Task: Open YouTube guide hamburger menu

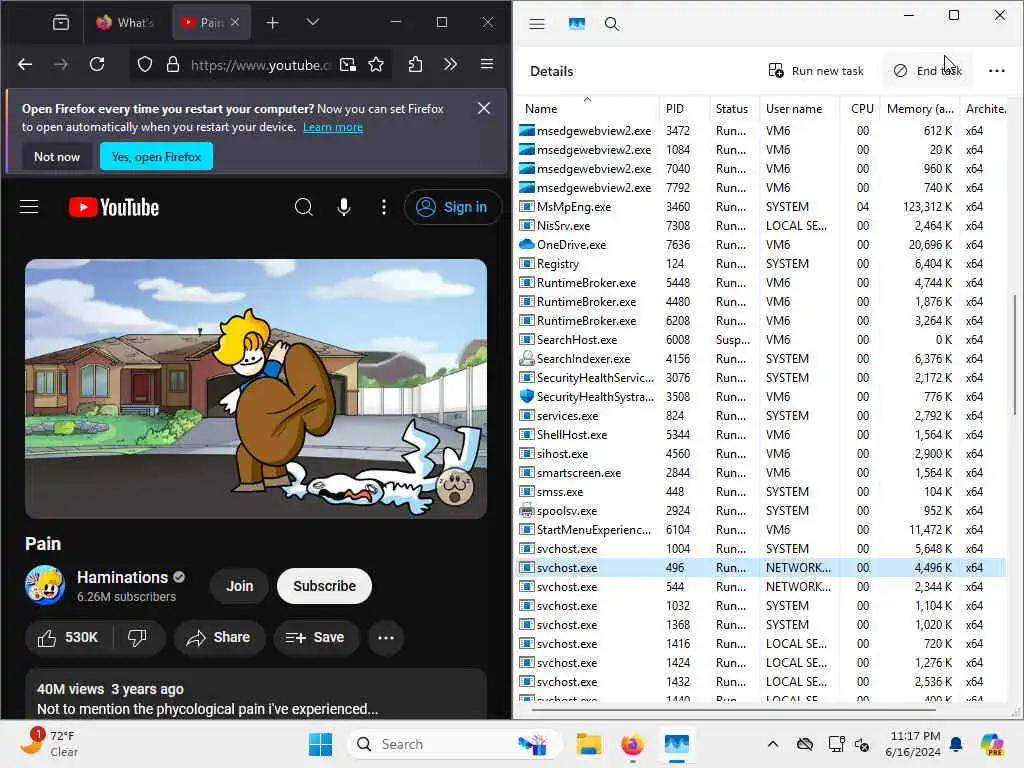Action: tap(29, 207)
